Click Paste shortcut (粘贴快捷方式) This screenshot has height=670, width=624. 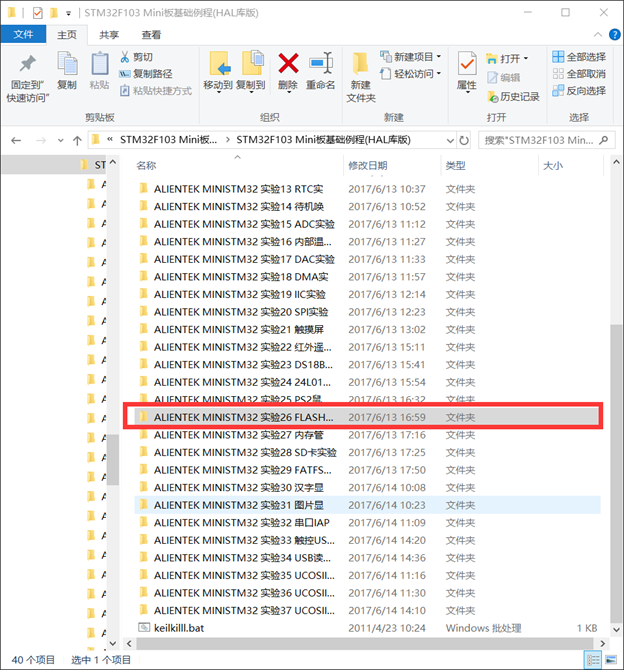tap(156, 91)
